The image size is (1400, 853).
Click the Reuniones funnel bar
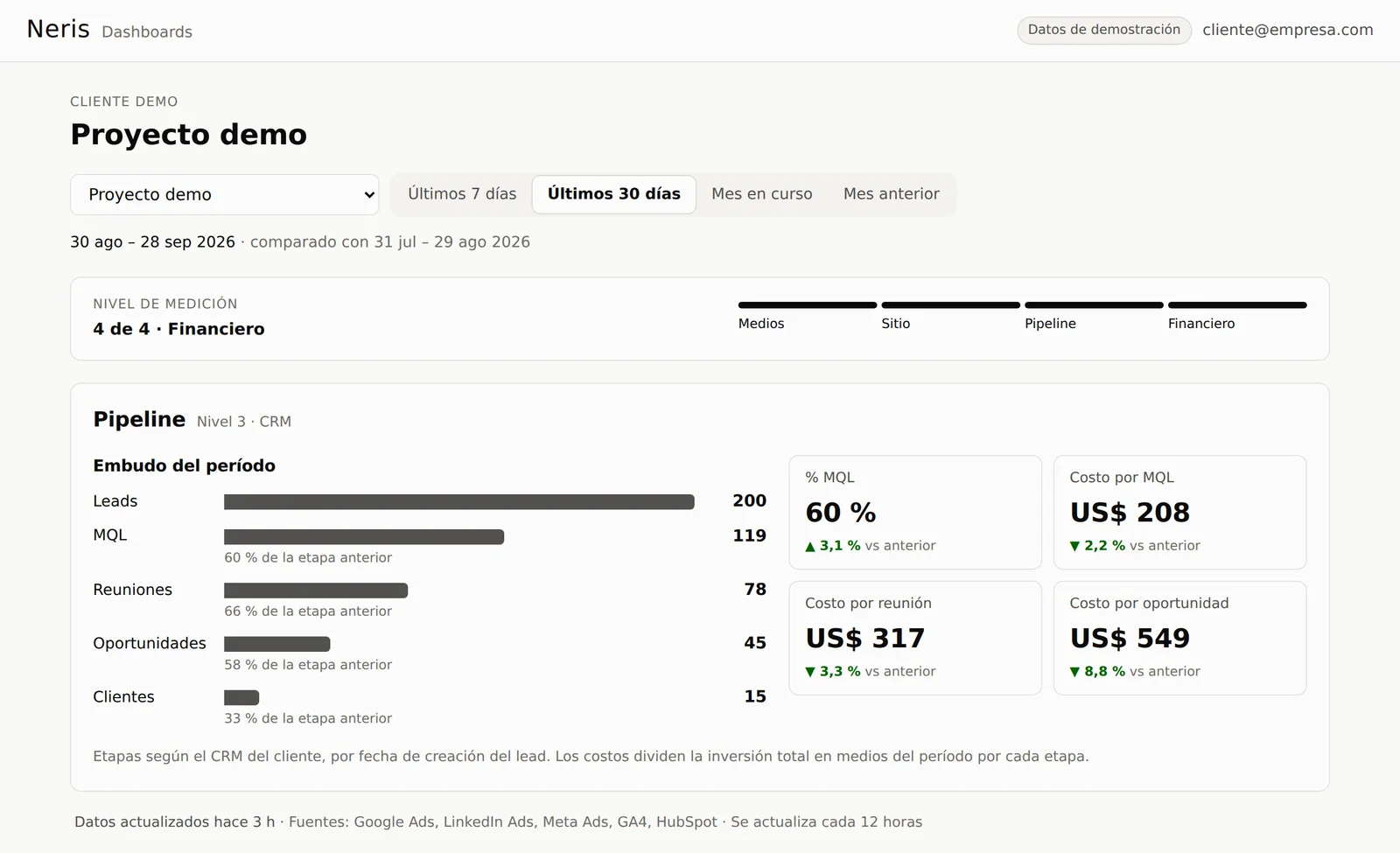[316, 591]
